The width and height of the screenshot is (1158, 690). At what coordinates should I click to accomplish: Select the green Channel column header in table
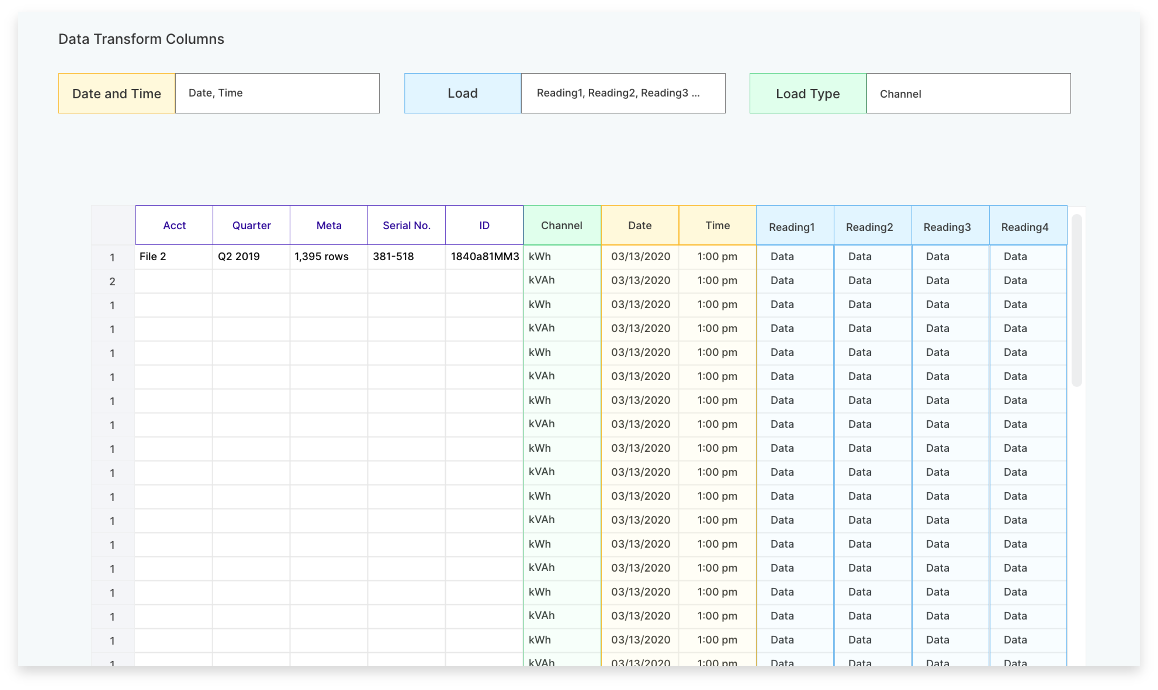562,226
